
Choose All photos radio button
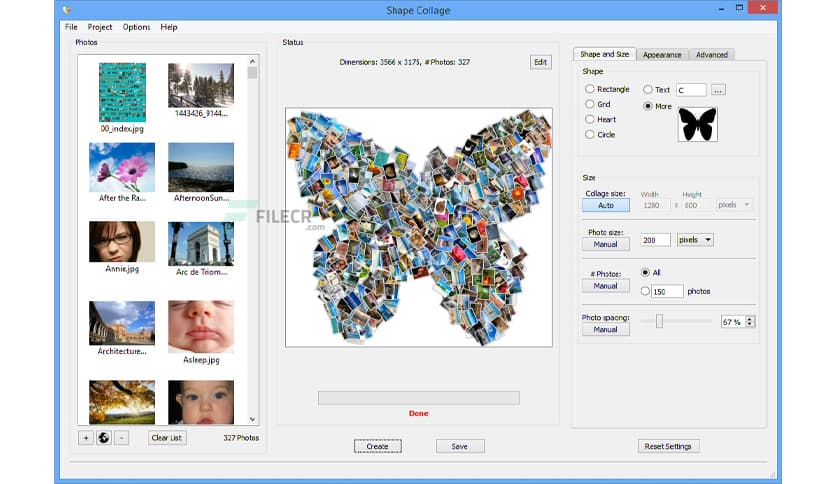pos(645,272)
